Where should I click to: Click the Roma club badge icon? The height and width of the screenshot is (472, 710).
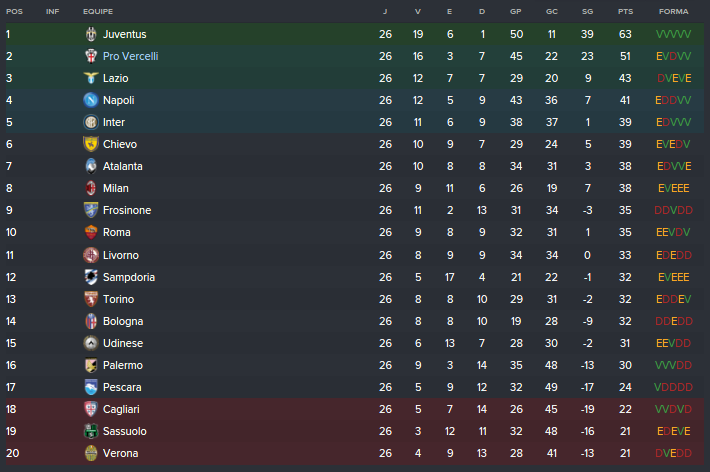tap(91, 232)
